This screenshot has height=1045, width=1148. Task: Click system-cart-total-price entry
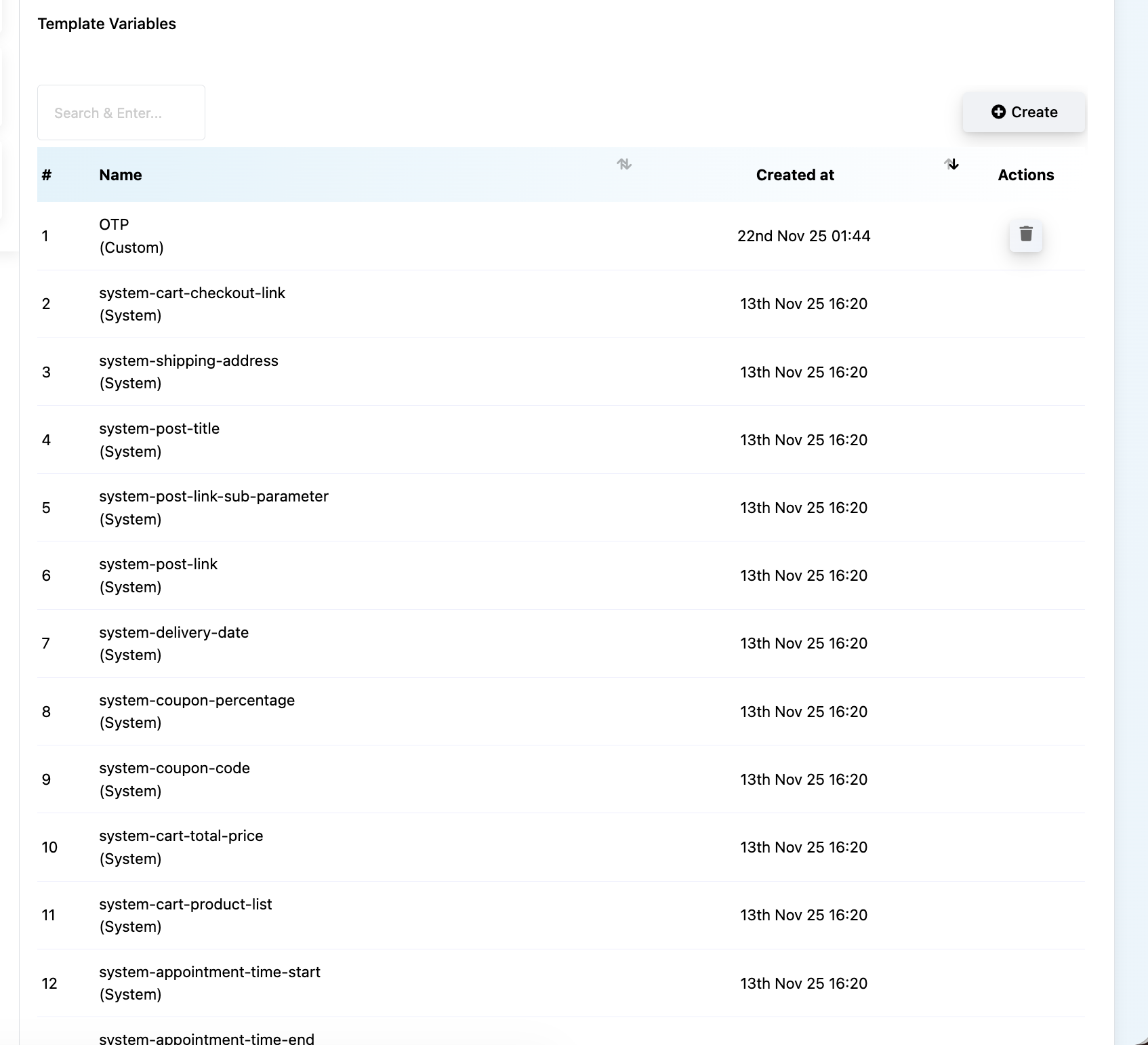[181, 836]
